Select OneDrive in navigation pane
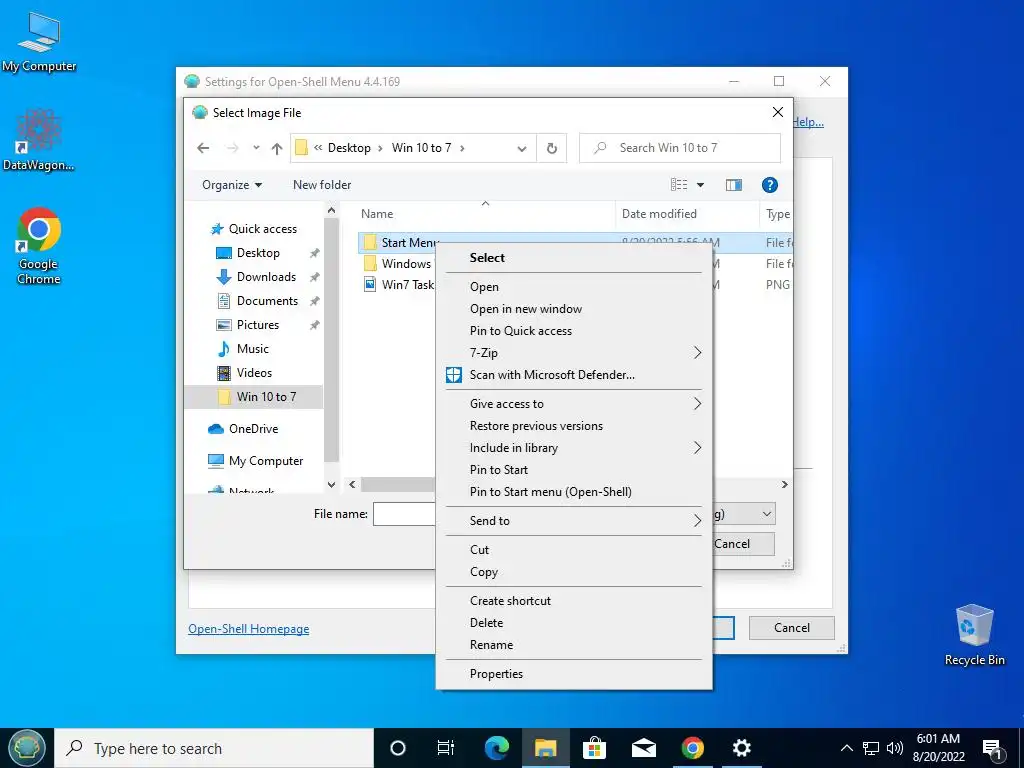Image resolution: width=1024 pixels, height=768 pixels. click(x=253, y=429)
